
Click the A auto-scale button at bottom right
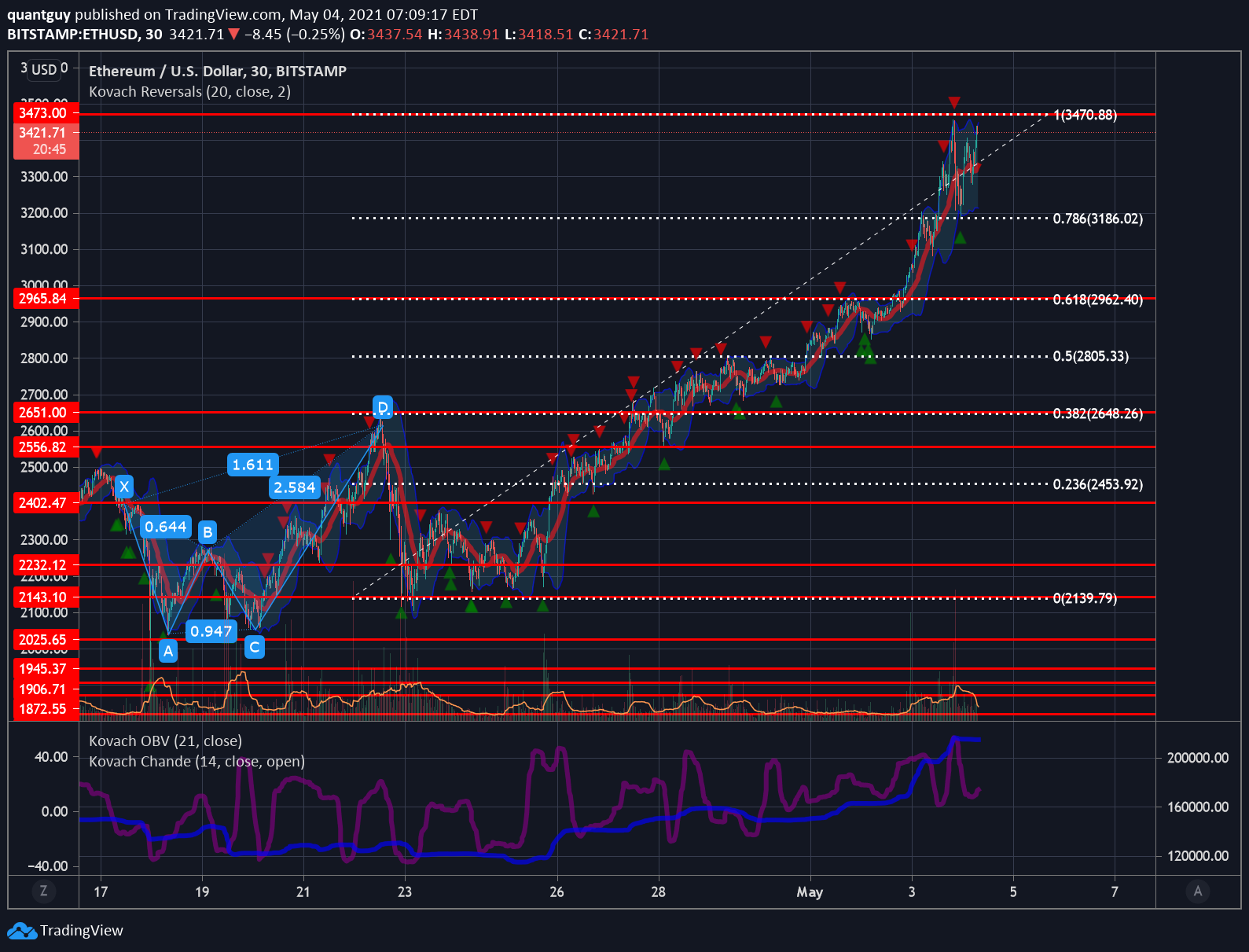tap(1198, 891)
